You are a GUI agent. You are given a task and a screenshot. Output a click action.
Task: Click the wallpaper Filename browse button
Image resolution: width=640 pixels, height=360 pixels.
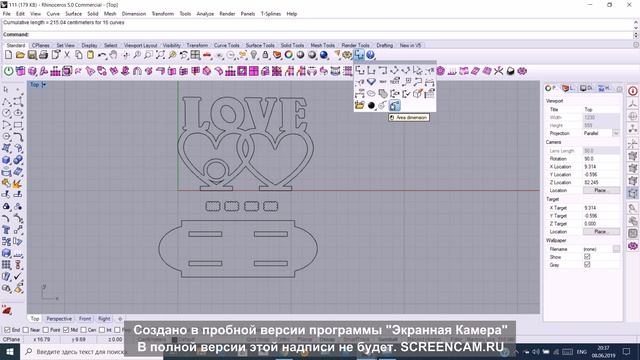point(616,249)
